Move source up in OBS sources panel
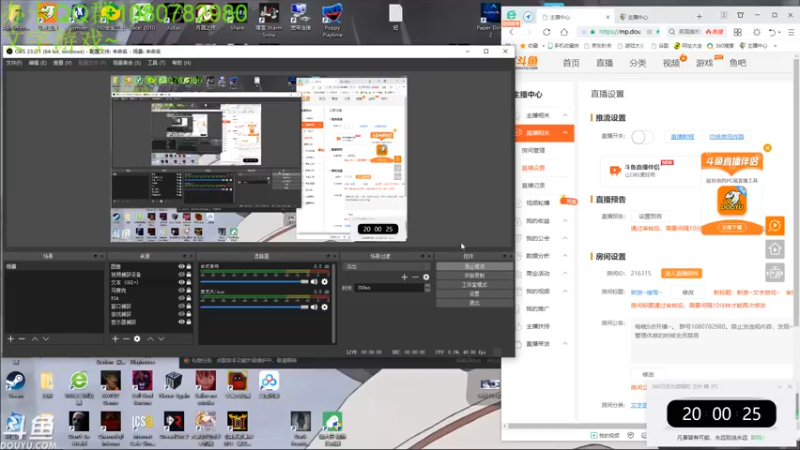 (150, 339)
